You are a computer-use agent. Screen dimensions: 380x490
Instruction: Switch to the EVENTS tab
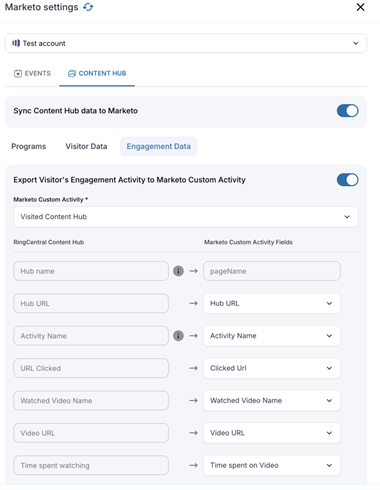pos(32,73)
